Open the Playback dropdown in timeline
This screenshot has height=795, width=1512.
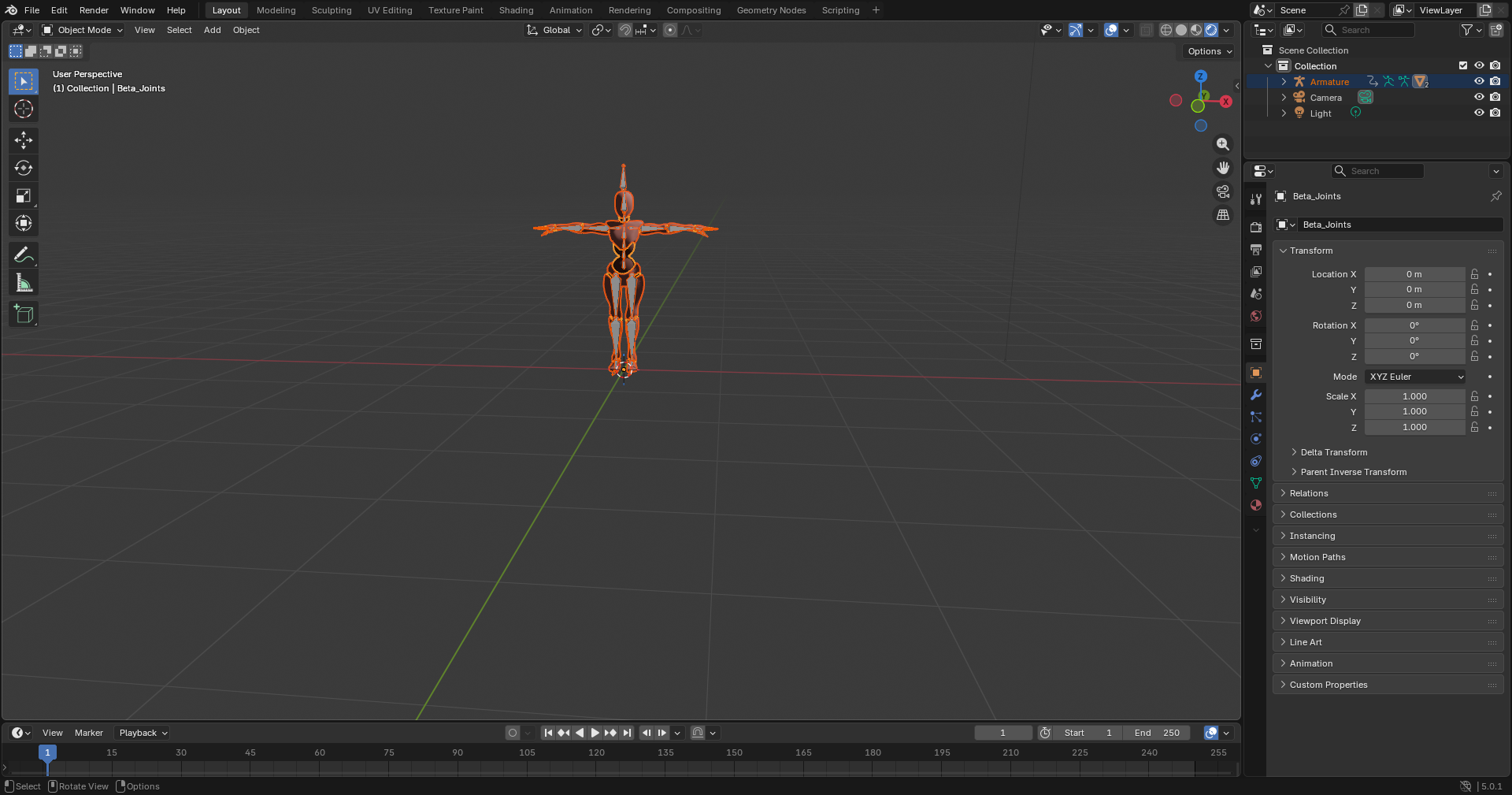pos(143,733)
